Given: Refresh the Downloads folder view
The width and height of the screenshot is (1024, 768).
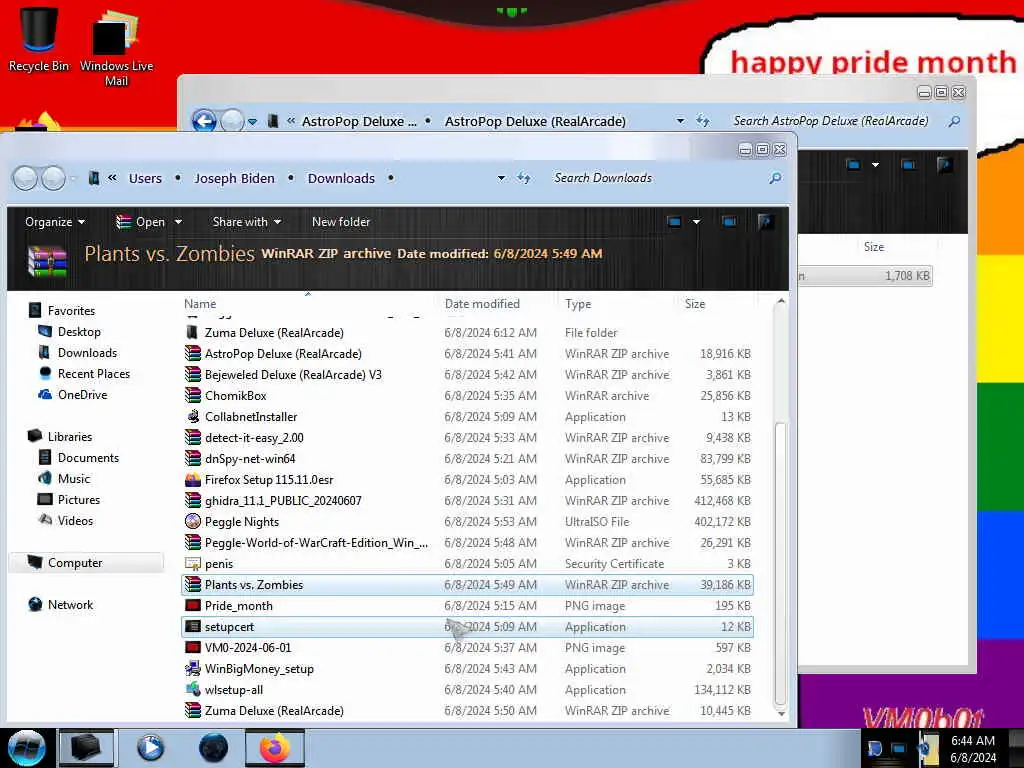Looking at the screenshot, I should 524,178.
